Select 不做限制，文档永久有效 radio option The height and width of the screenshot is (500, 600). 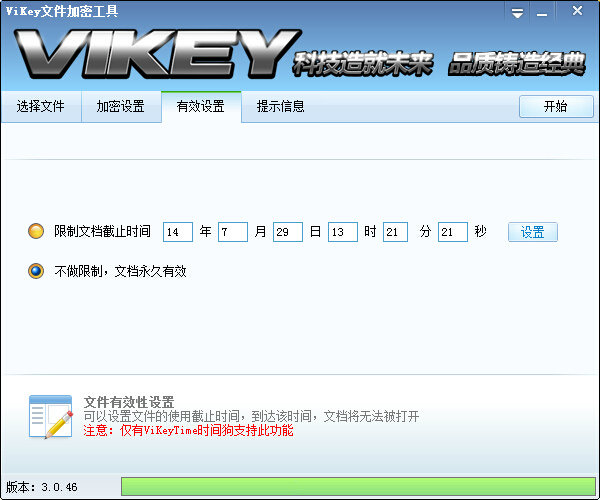tap(36, 271)
